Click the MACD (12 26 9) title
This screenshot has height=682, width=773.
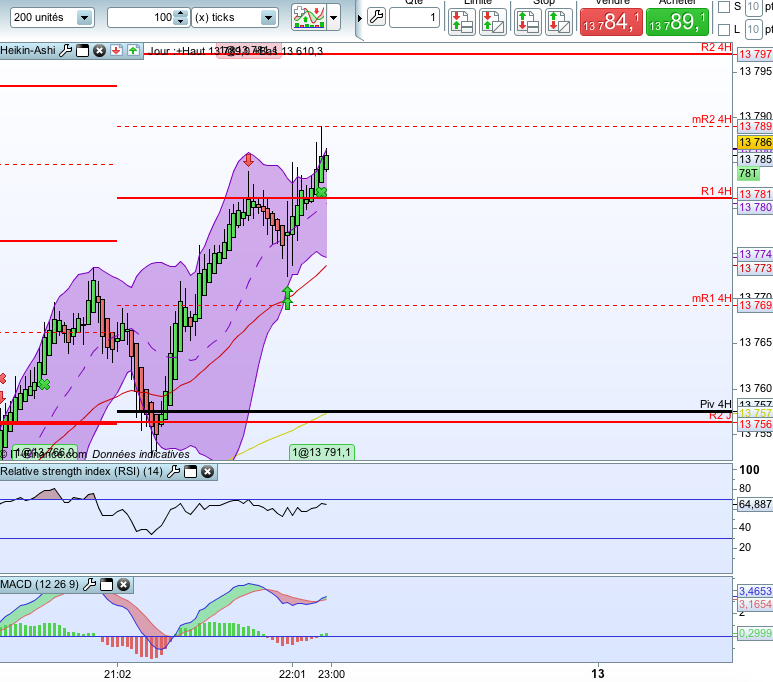tap(39, 584)
